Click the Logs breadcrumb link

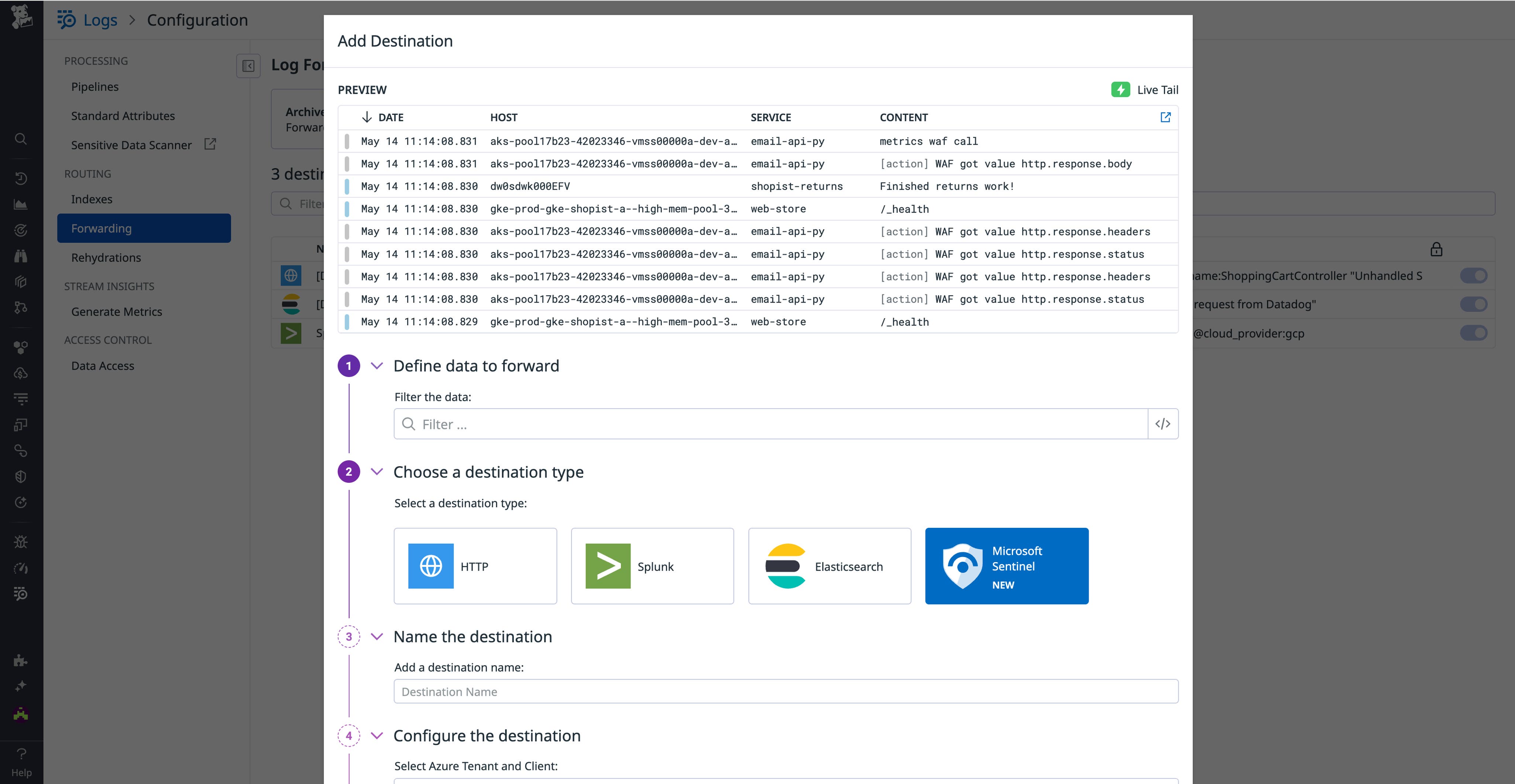pyautogui.click(x=100, y=20)
